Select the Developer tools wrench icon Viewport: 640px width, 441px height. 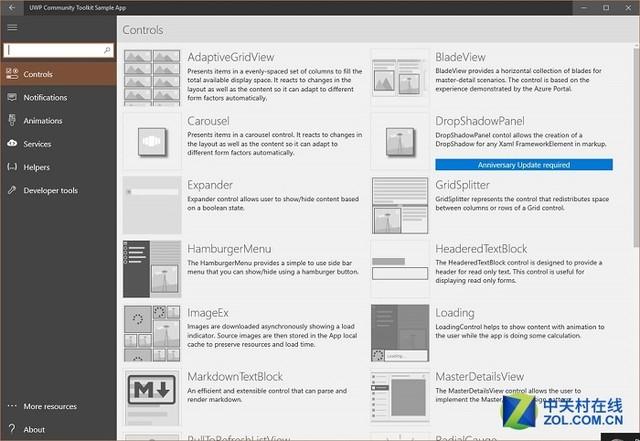12,190
